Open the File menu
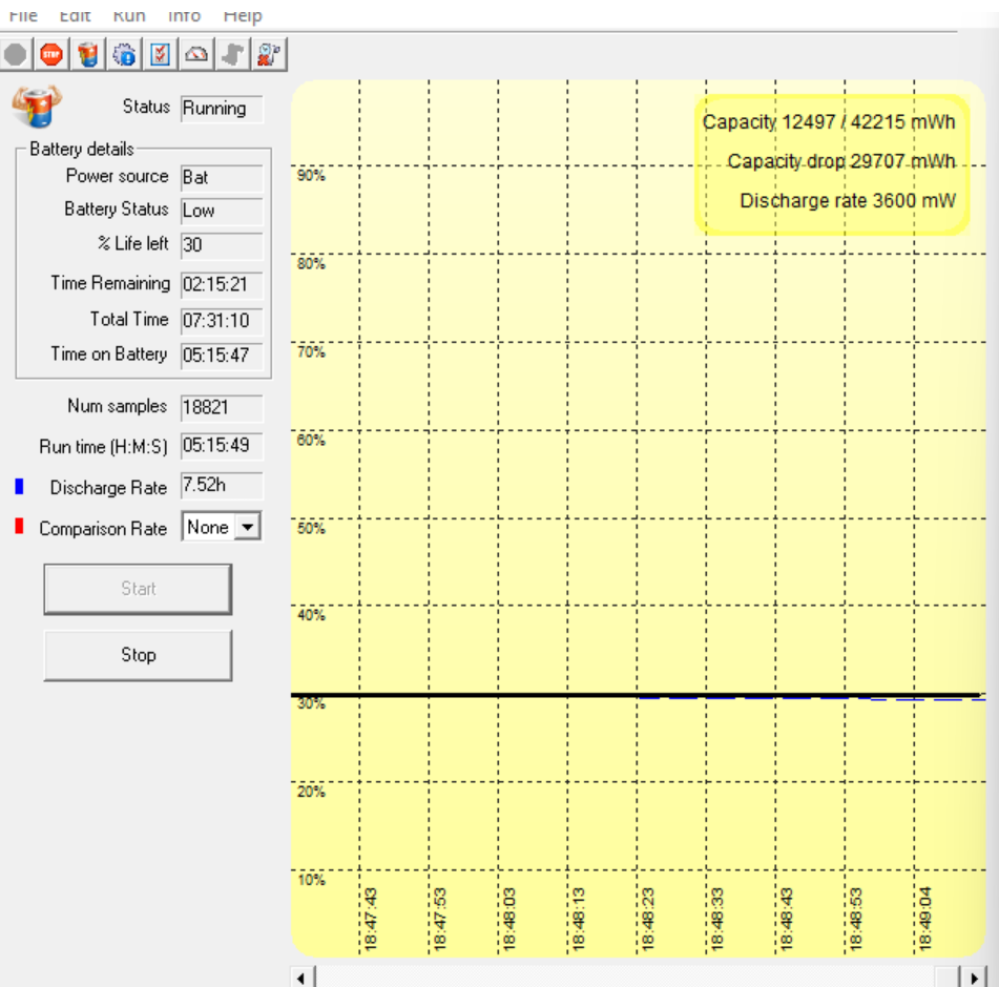1000x1000 pixels. click(x=22, y=15)
